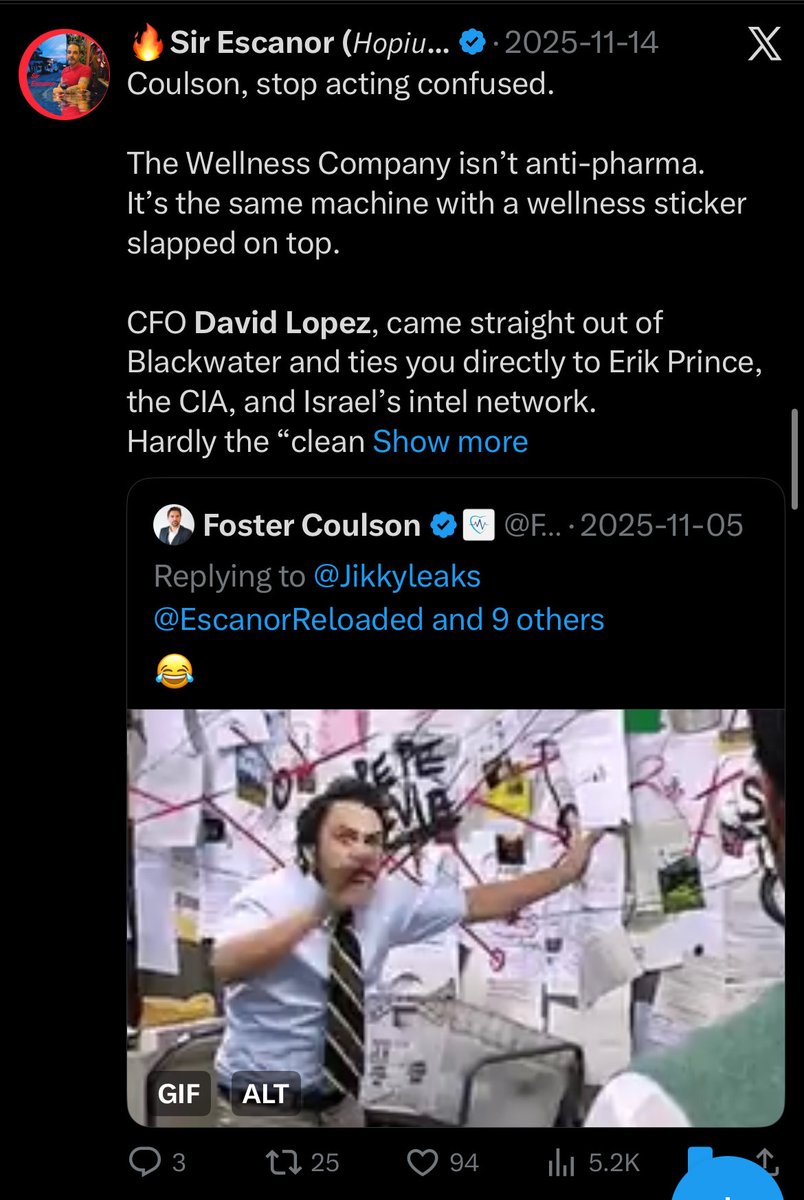This screenshot has height=1200, width=804.
Task: Open Sir Escanor's profile avatar
Action: click(x=65, y=74)
